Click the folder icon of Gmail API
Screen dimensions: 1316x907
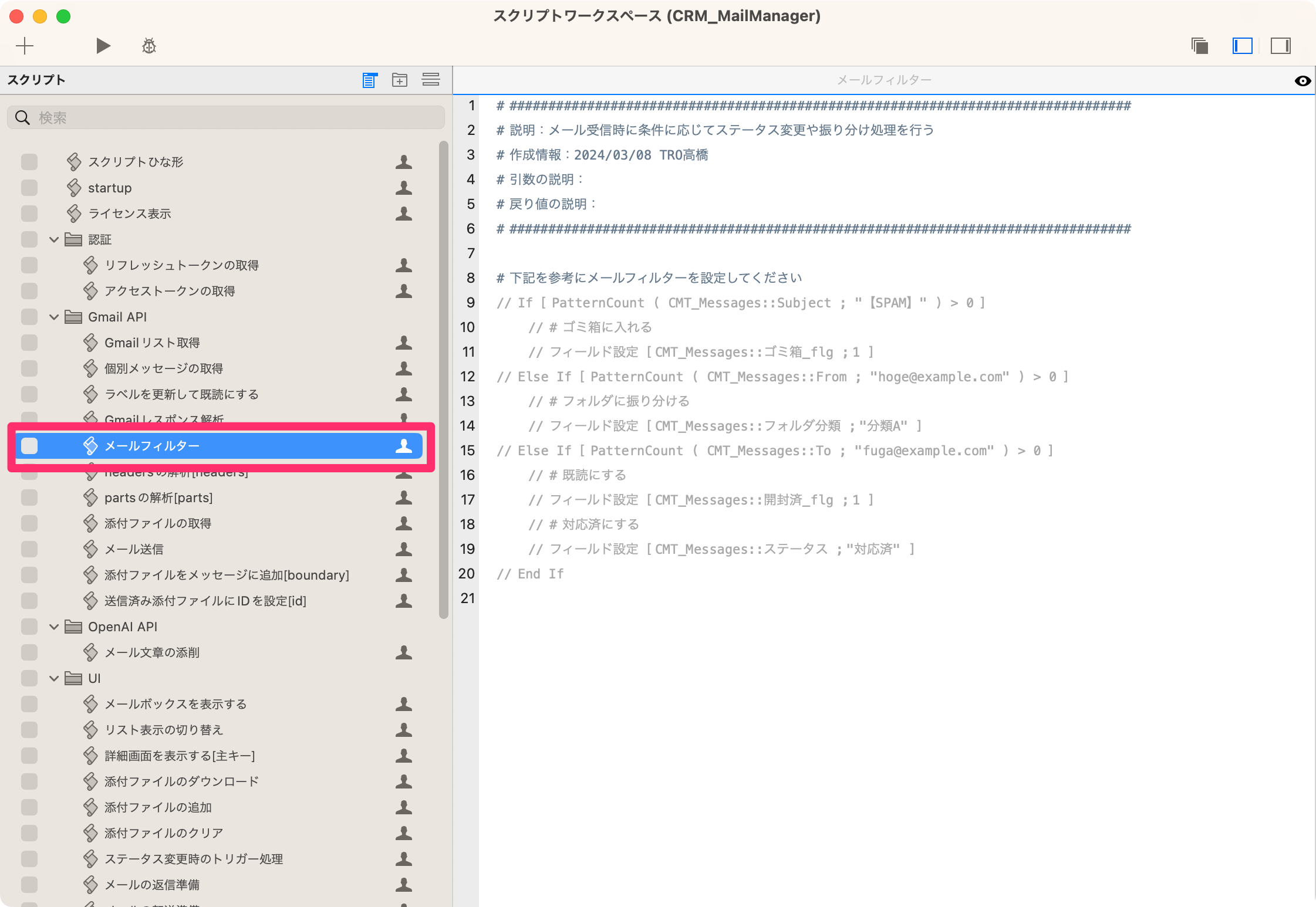73,317
